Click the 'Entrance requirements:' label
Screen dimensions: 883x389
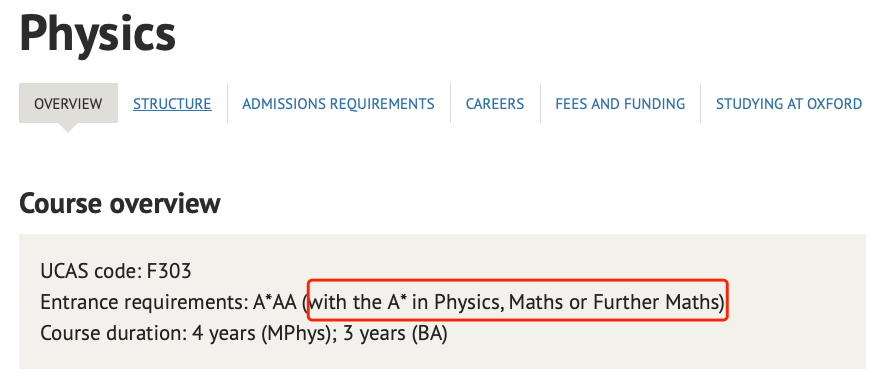click(144, 303)
